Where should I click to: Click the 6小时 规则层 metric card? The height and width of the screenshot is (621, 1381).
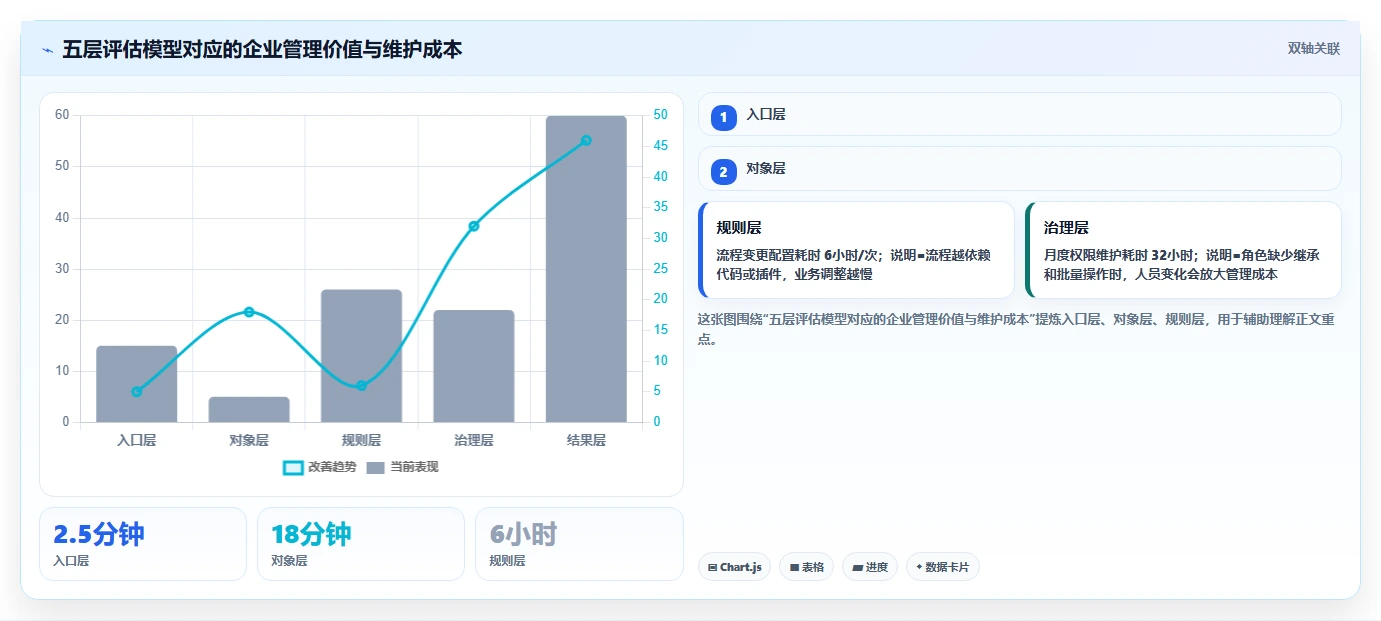click(579, 544)
